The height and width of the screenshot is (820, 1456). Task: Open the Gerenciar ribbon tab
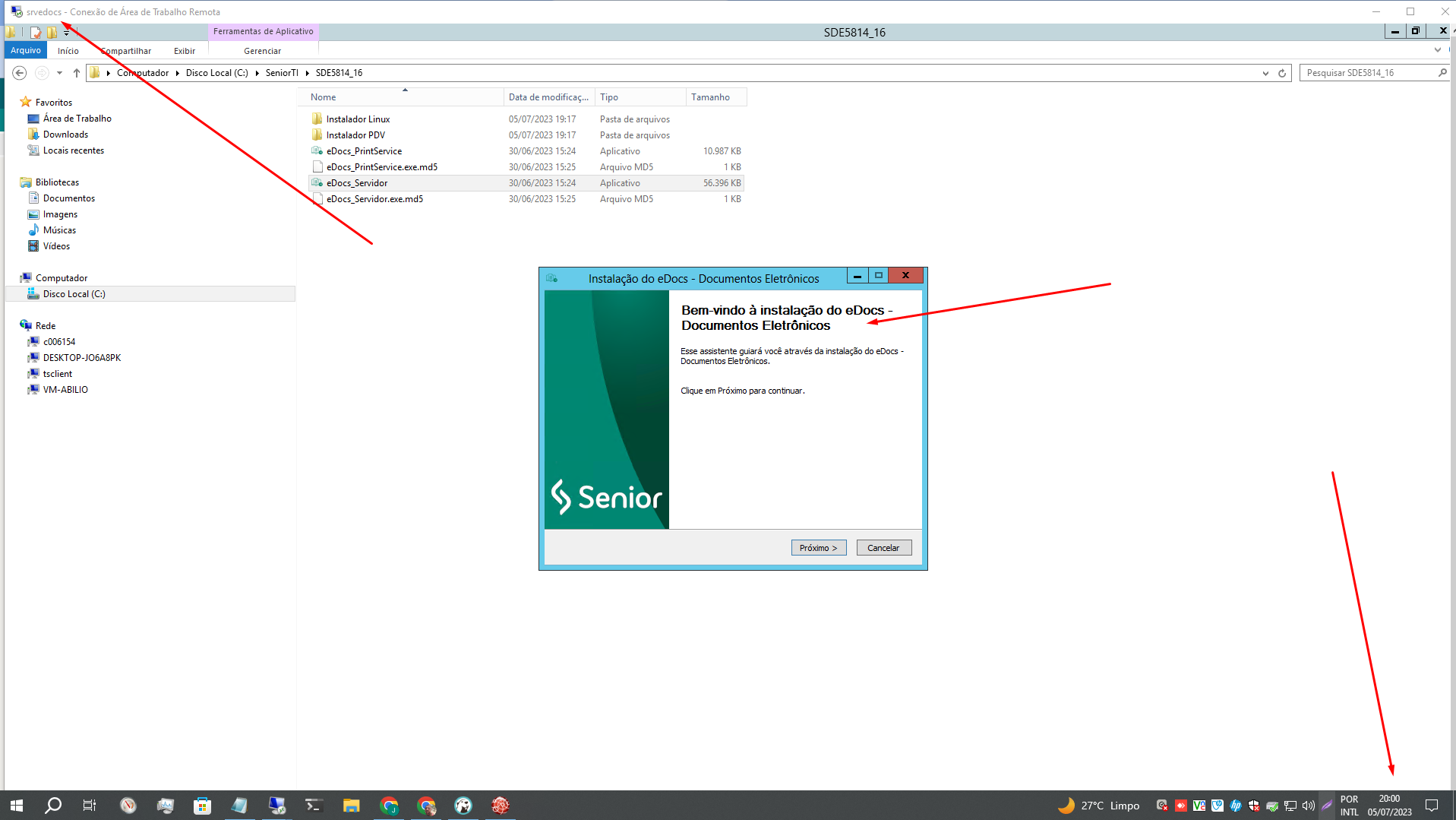263,51
